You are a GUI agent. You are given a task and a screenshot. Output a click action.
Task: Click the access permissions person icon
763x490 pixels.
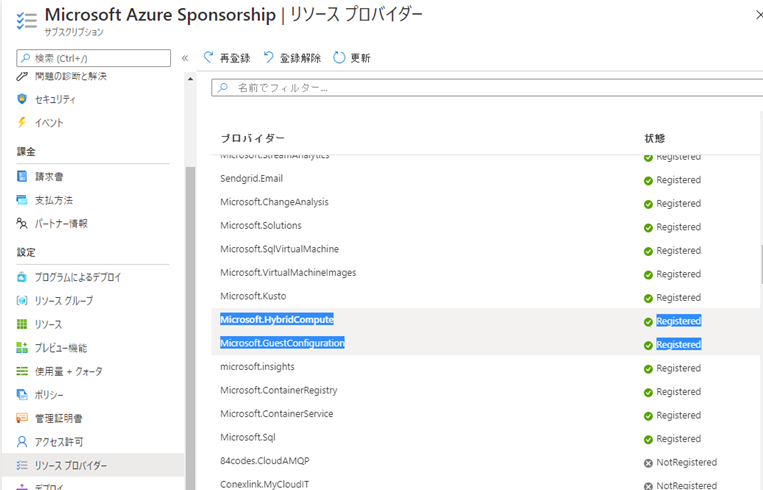[x=22, y=442]
